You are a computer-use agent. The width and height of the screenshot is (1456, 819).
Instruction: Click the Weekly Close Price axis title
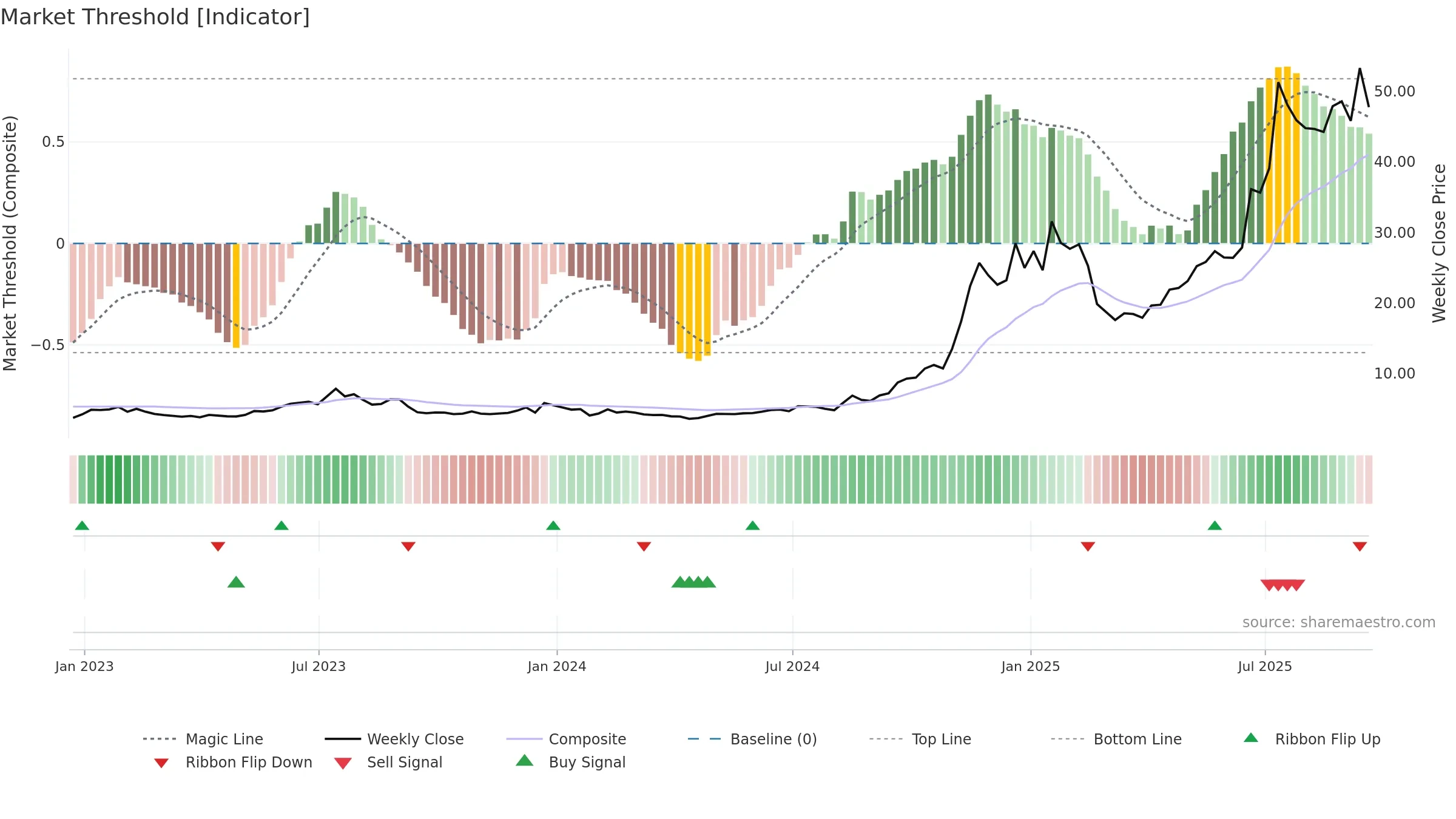(1439, 243)
